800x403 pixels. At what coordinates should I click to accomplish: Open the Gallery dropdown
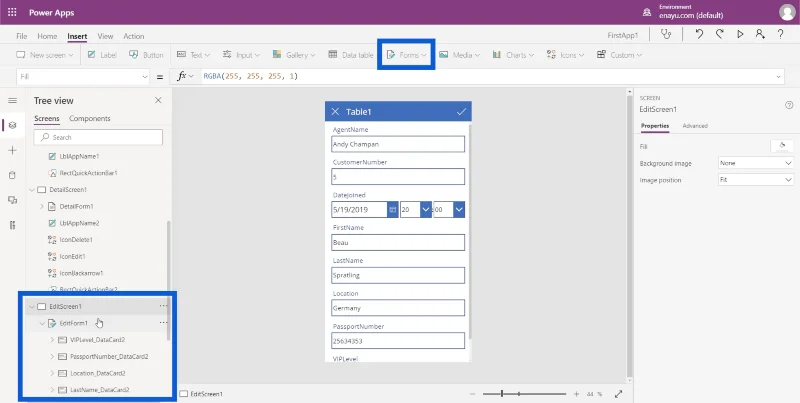click(x=294, y=55)
